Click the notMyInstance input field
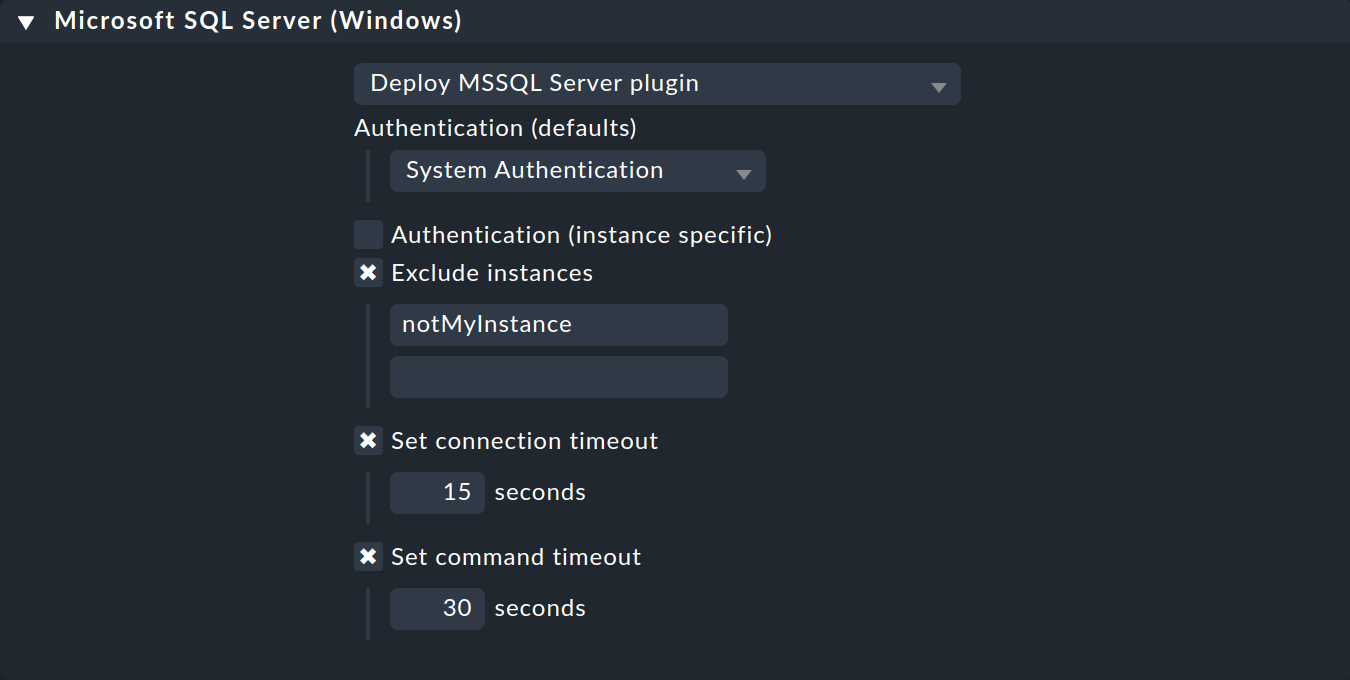The width and height of the screenshot is (1350, 680). pos(558,325)
